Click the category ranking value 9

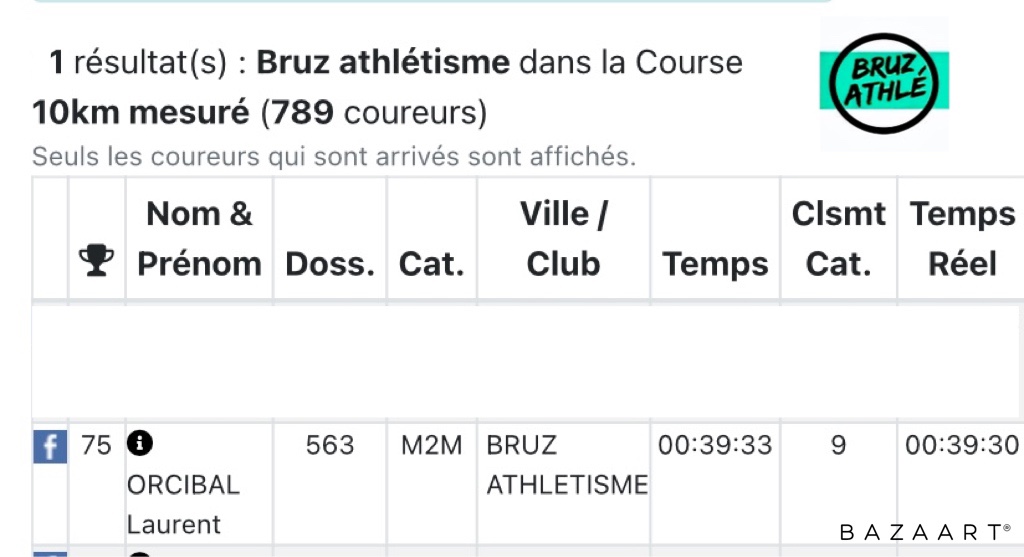point(838,445)
